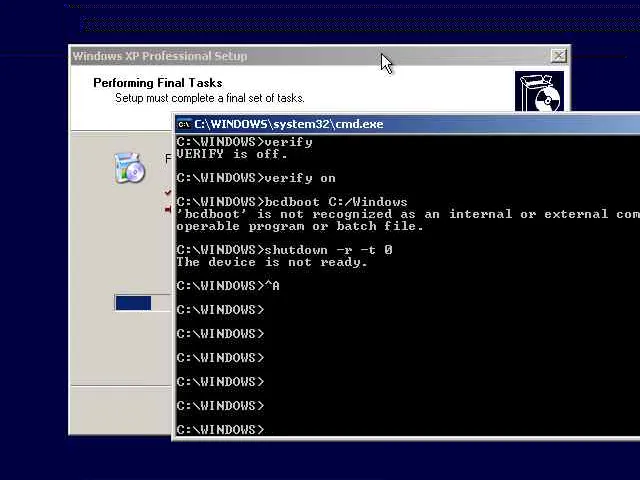Click the "verify on" command line
Screen dimensions: 640x480
256,178
